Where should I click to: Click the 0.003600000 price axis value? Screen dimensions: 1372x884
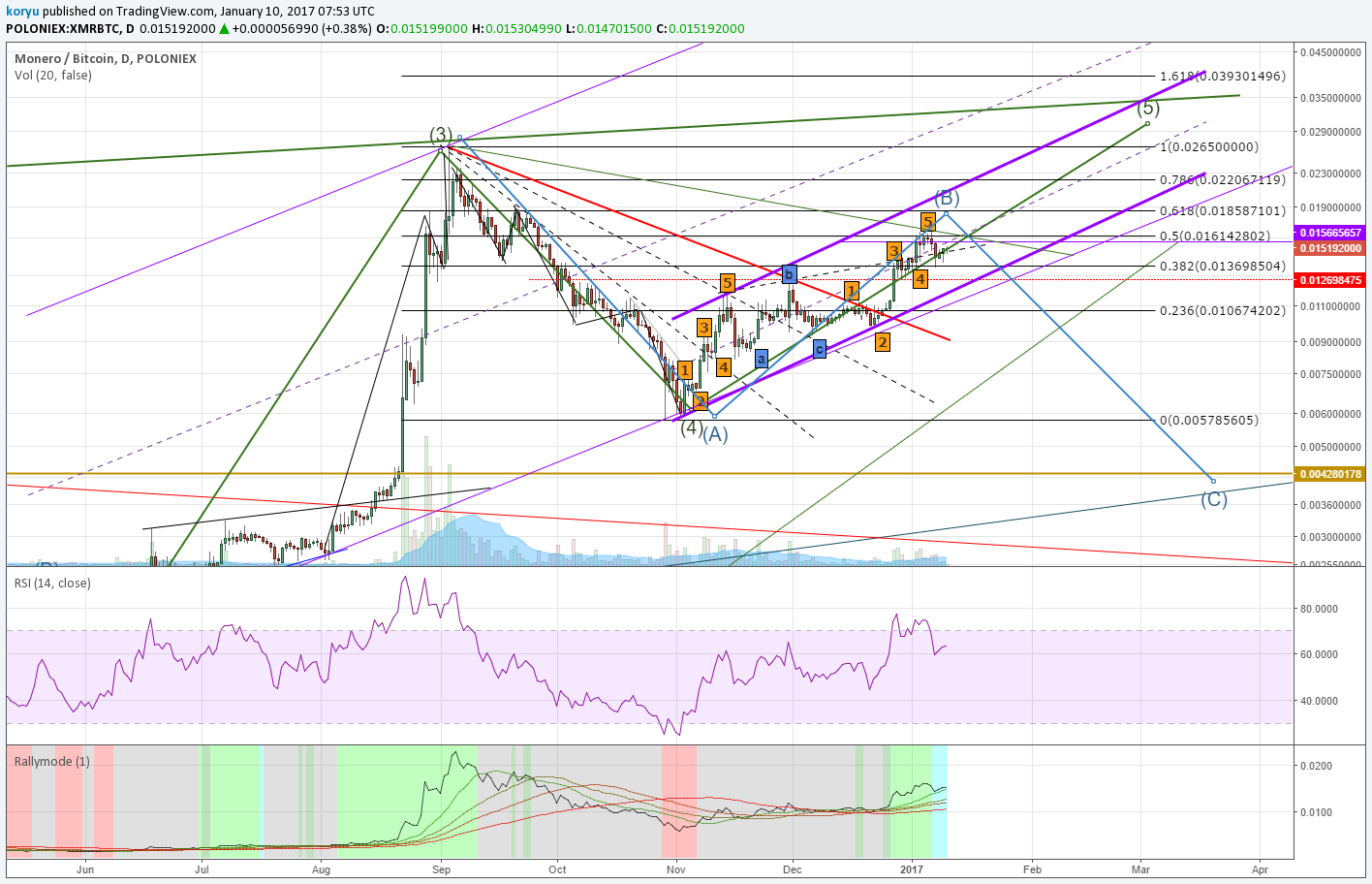pyautogui.click(x=1331, y=505)
